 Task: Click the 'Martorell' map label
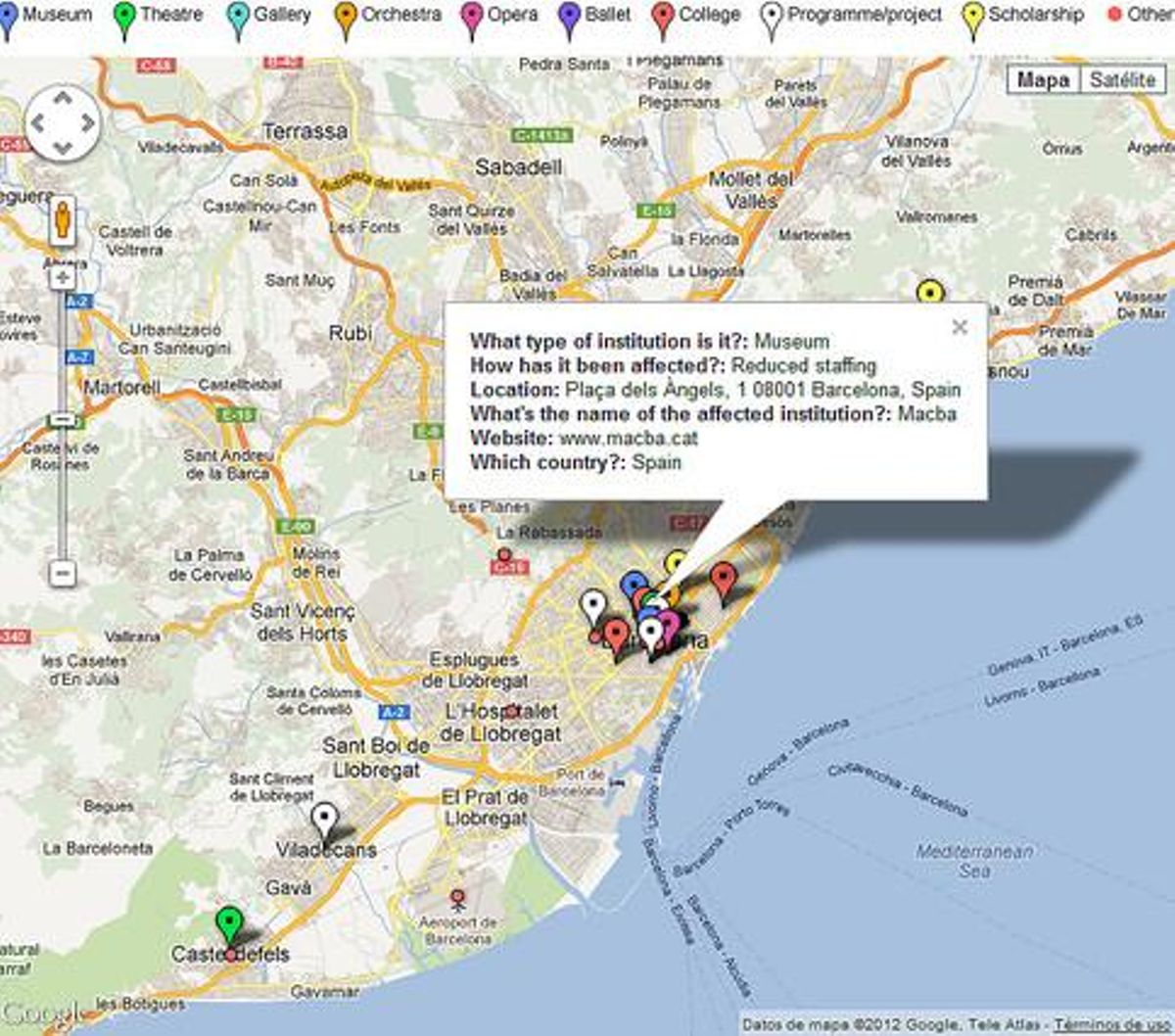(121, 387)
